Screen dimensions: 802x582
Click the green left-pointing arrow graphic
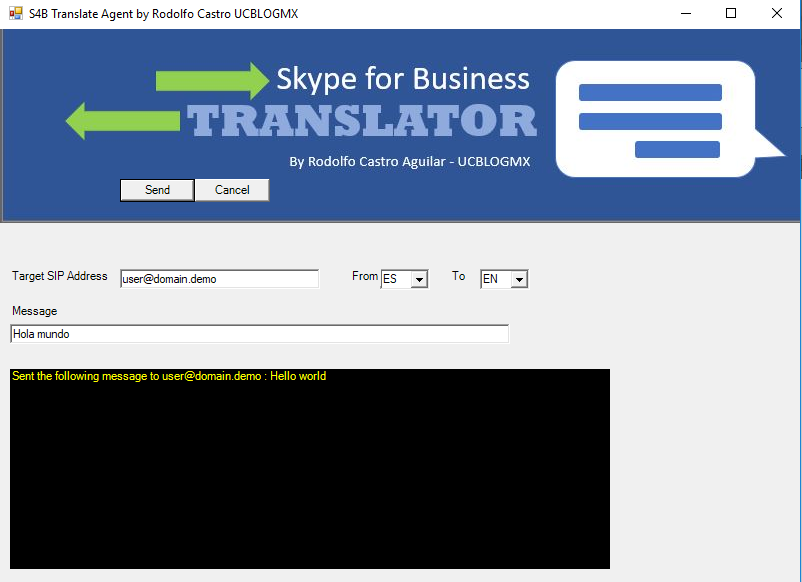point(122,121)
